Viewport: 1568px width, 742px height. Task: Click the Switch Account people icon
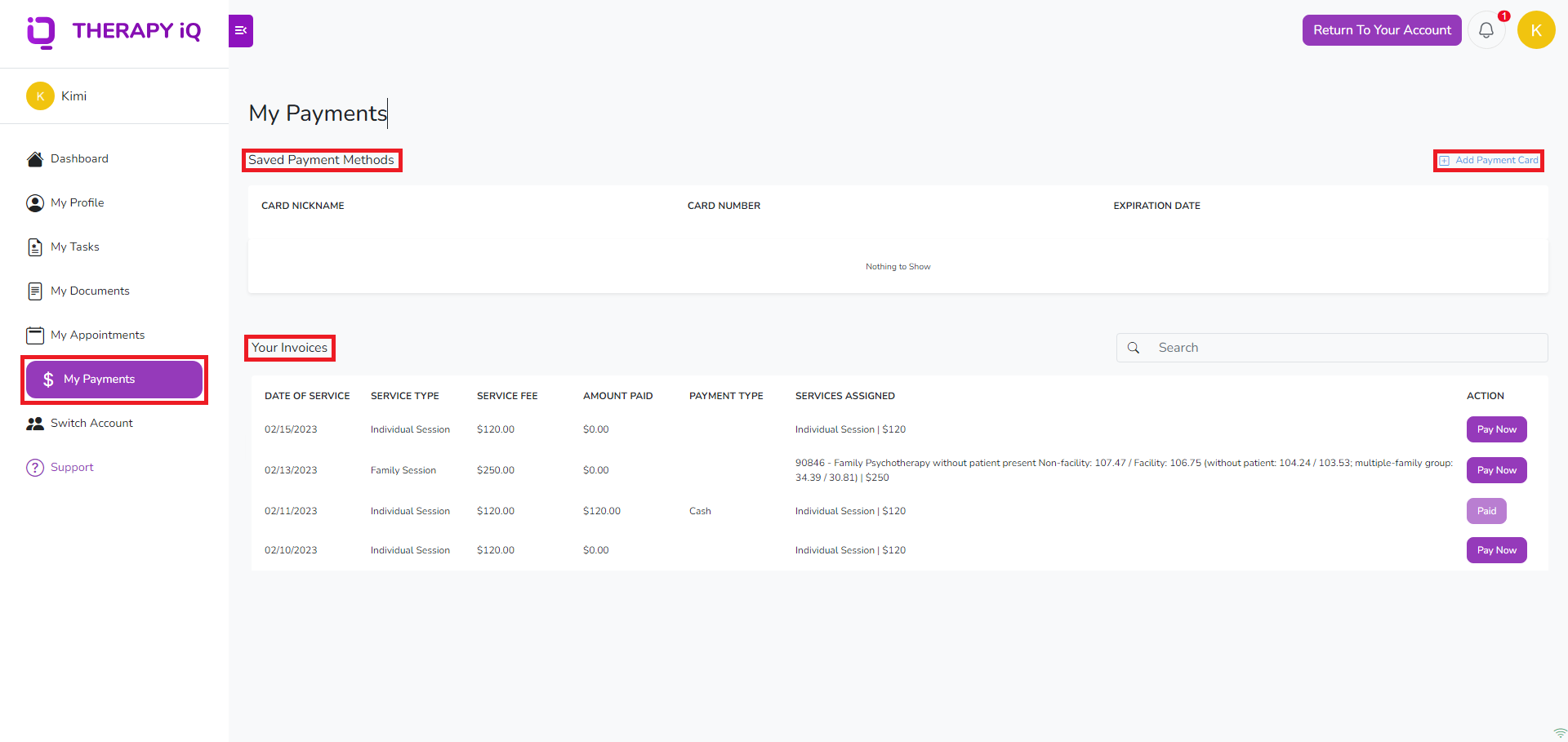[x=34, y=423]
